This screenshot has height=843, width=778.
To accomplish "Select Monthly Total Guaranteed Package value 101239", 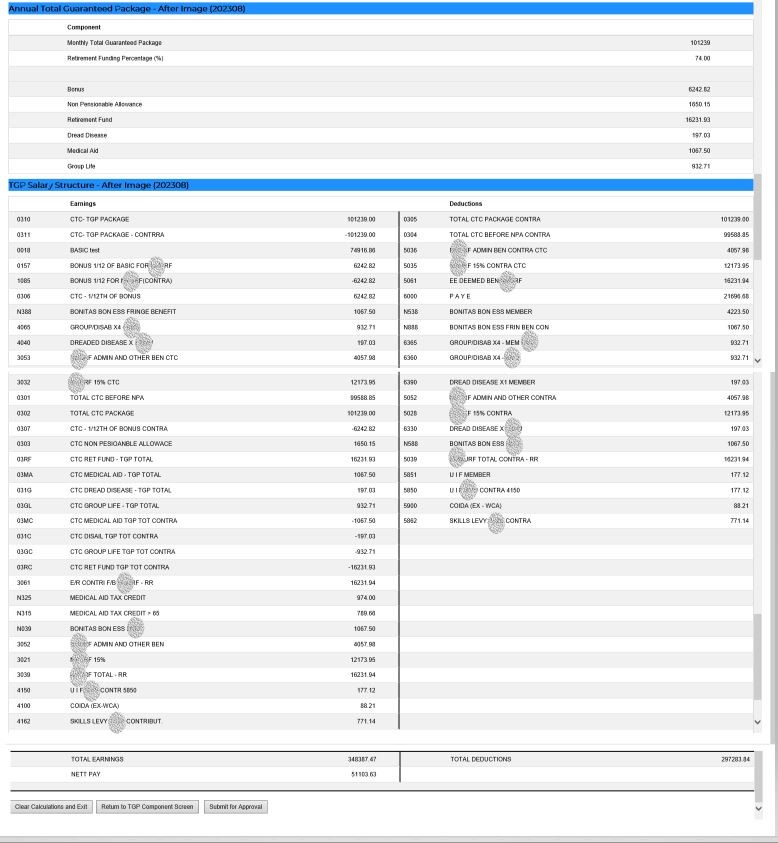I will 700,43.
